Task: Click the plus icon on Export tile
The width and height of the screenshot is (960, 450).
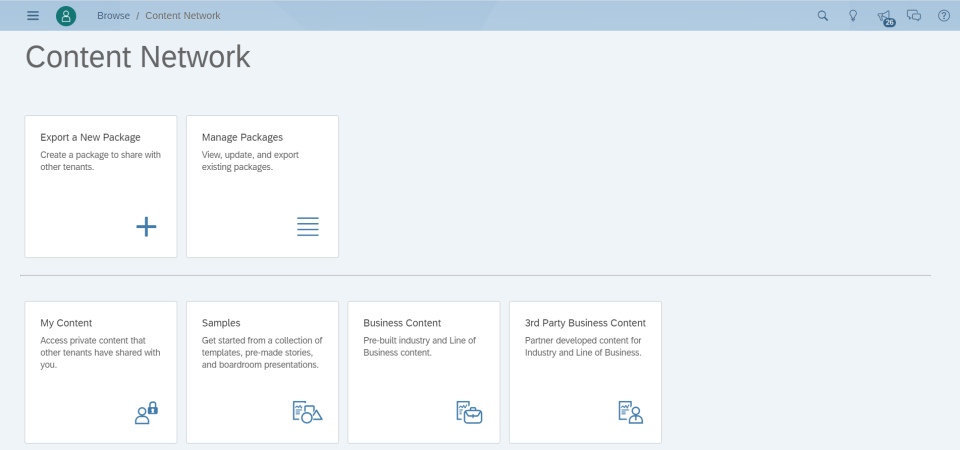Action: [146, 227]
